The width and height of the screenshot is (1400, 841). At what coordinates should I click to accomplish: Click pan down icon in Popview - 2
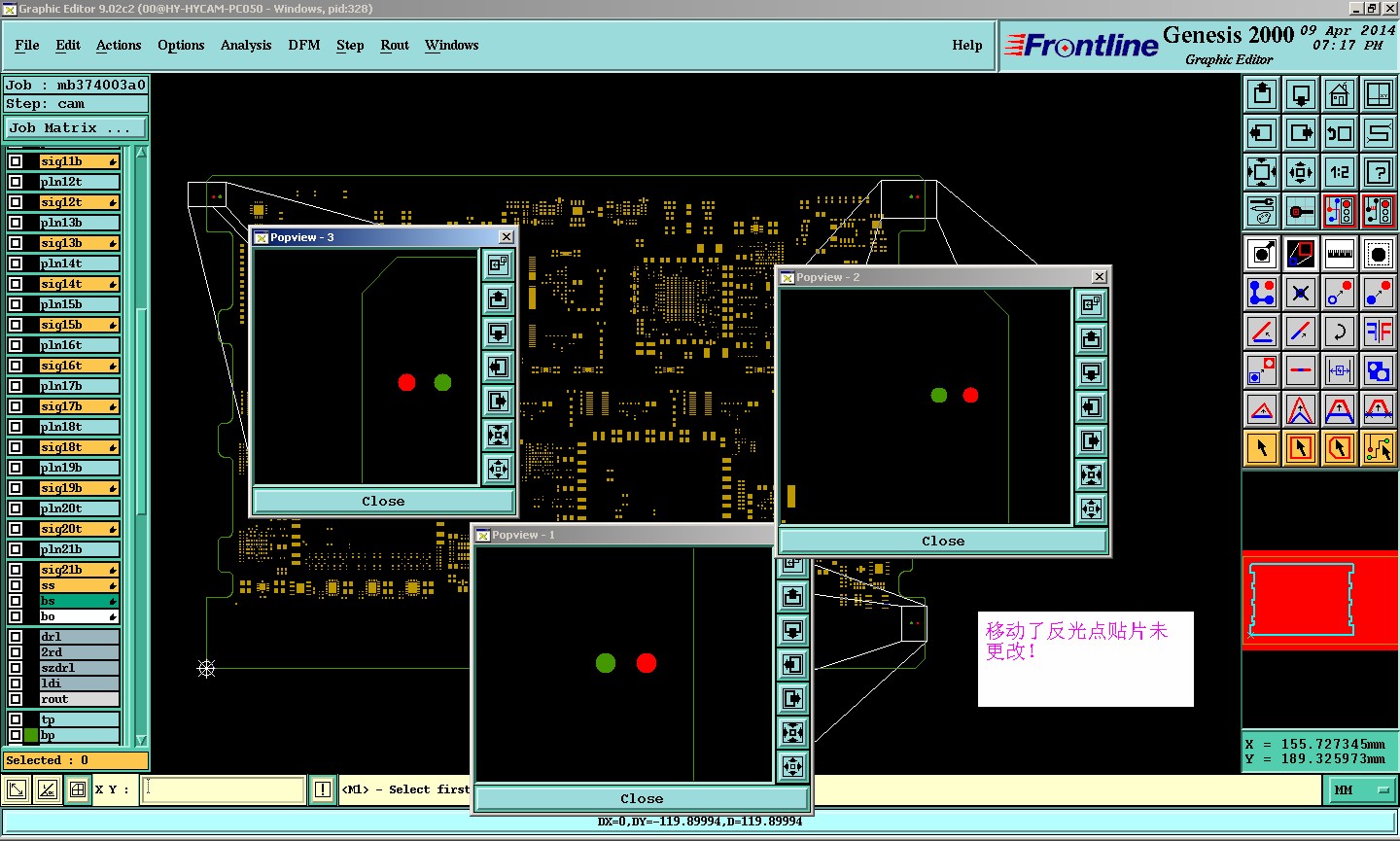(1091, 372)
